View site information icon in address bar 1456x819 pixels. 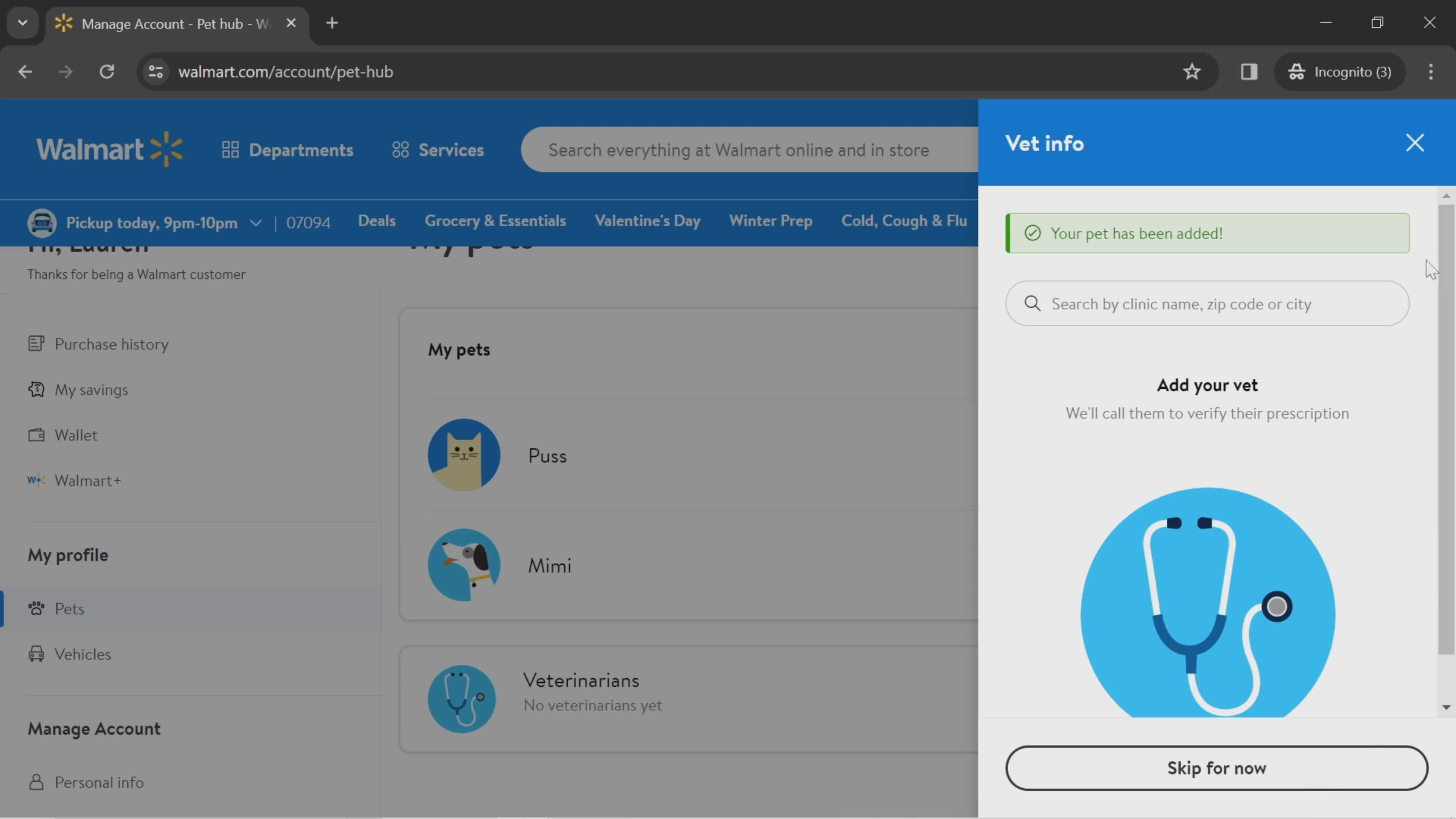(x=155, y=72)
